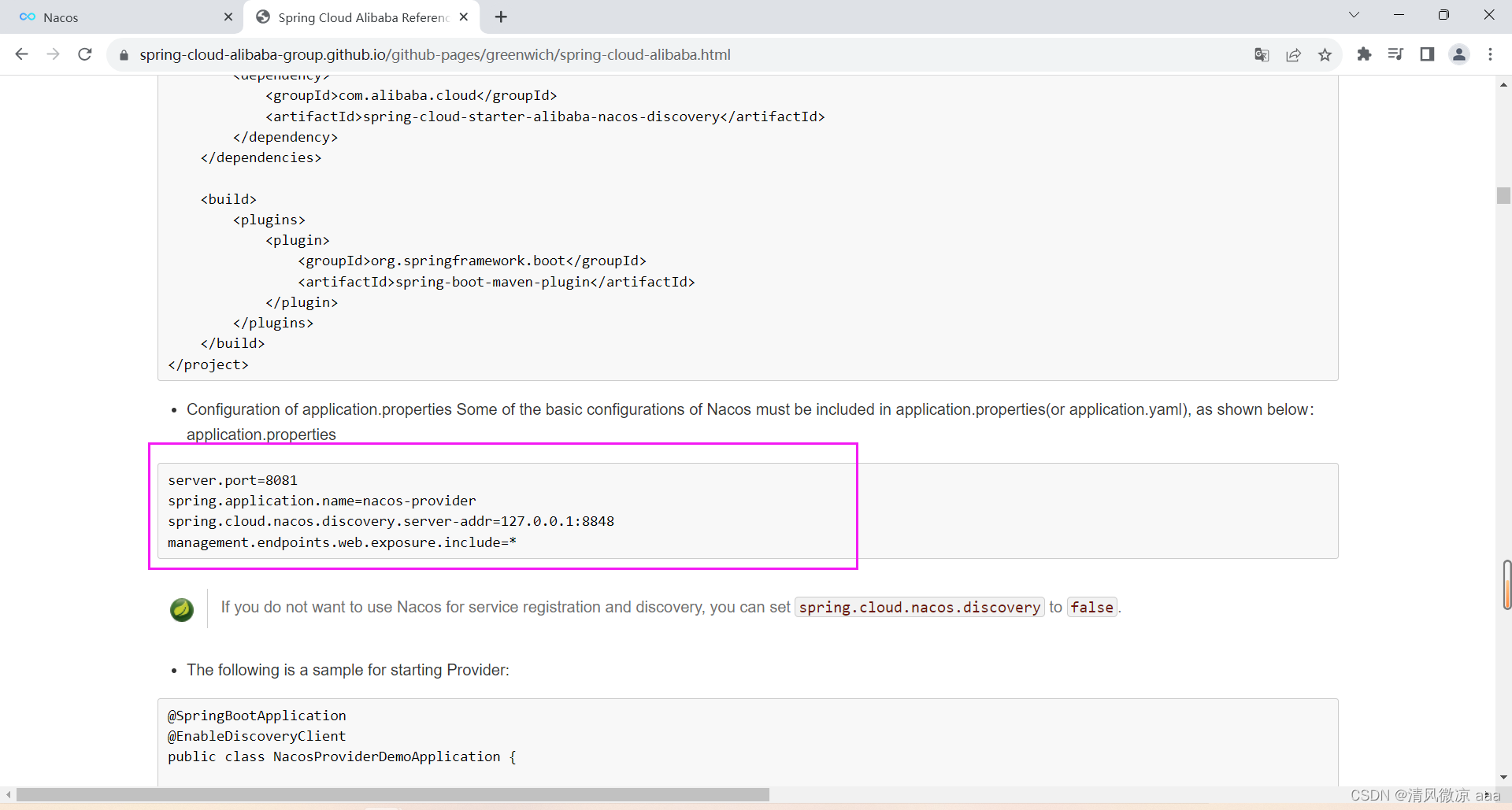Viewport: 1512px width, 810px height.
Task: Open a new tab
Action: [501, 17]
